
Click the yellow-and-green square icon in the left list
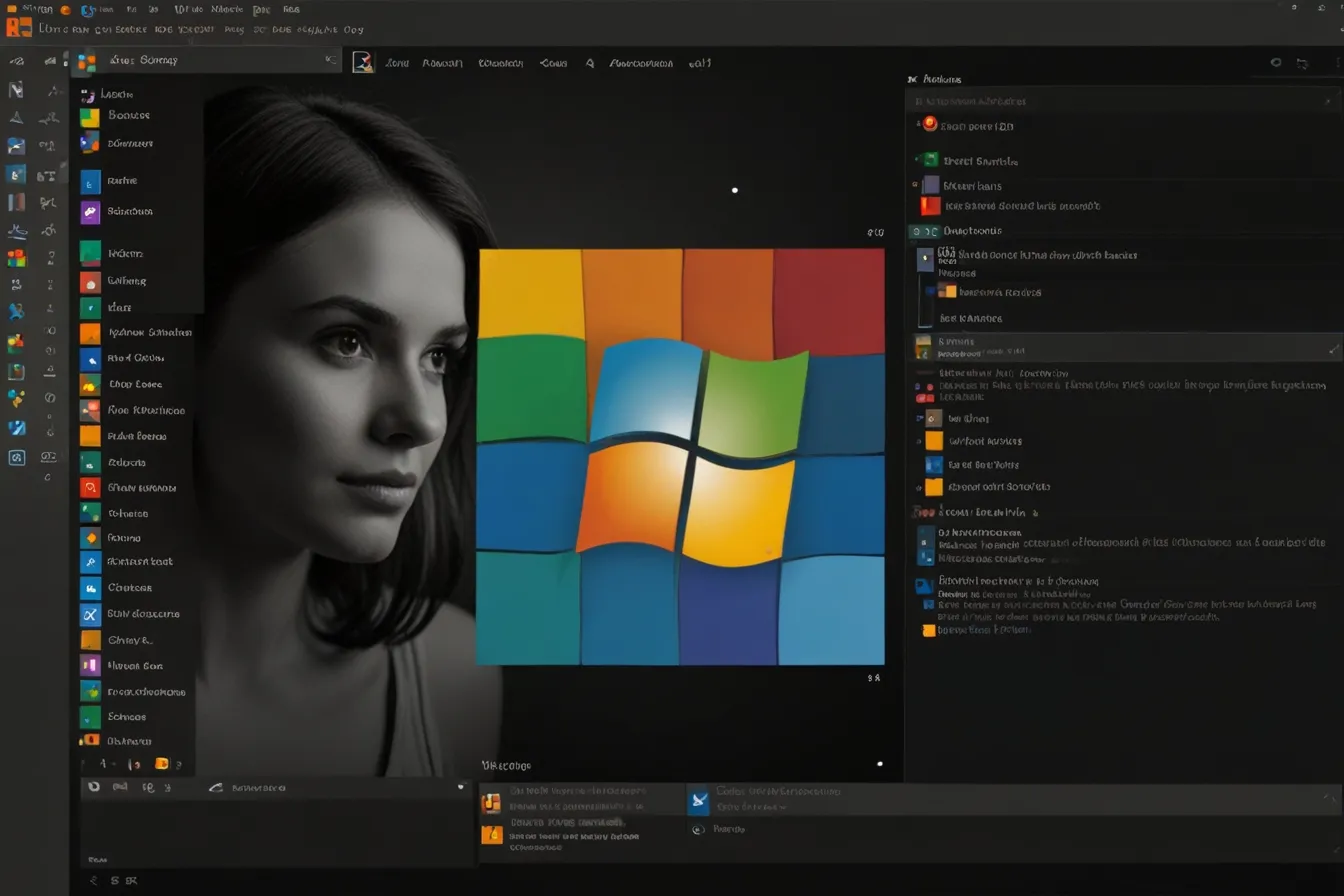coord(90,116)
